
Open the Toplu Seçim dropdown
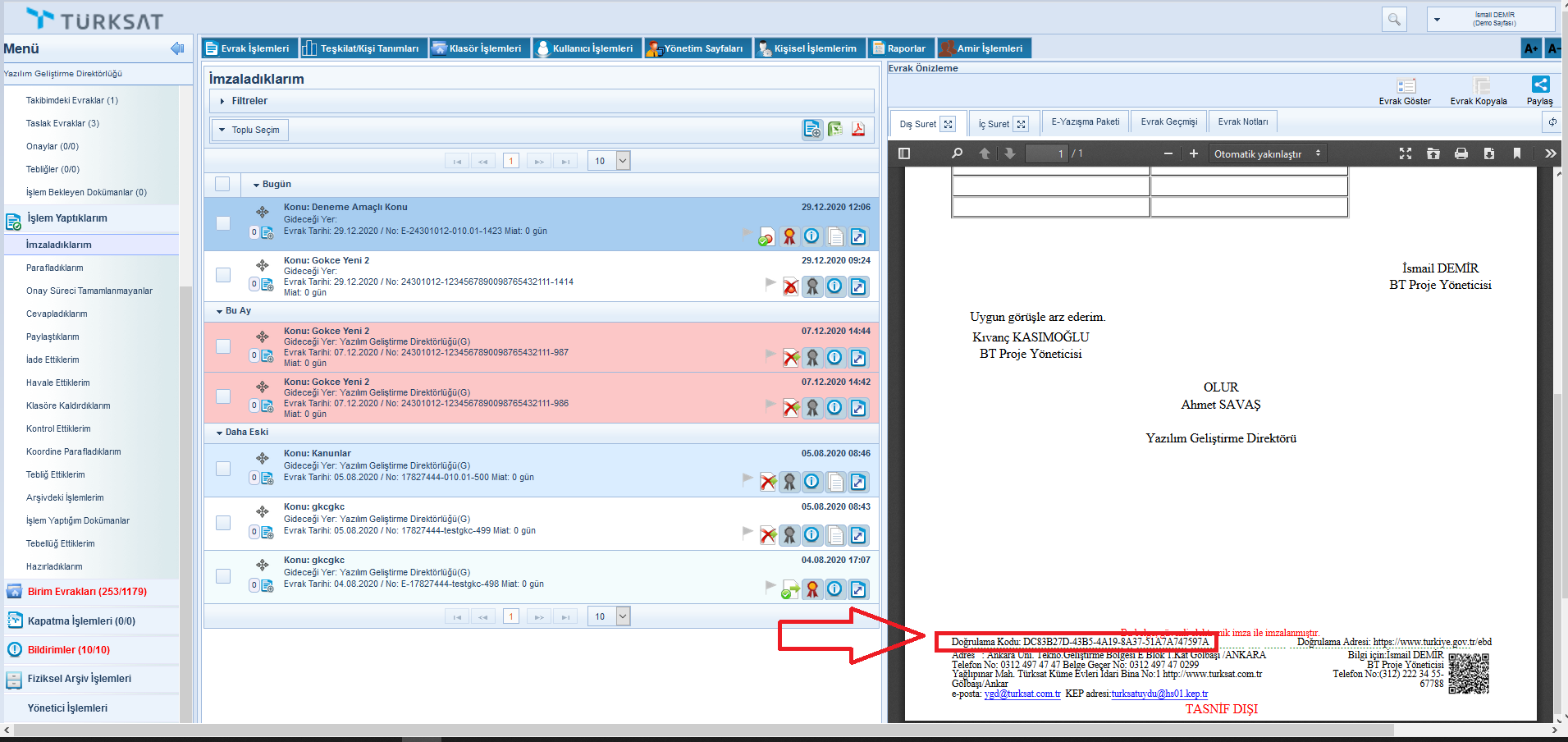[250, 130]
